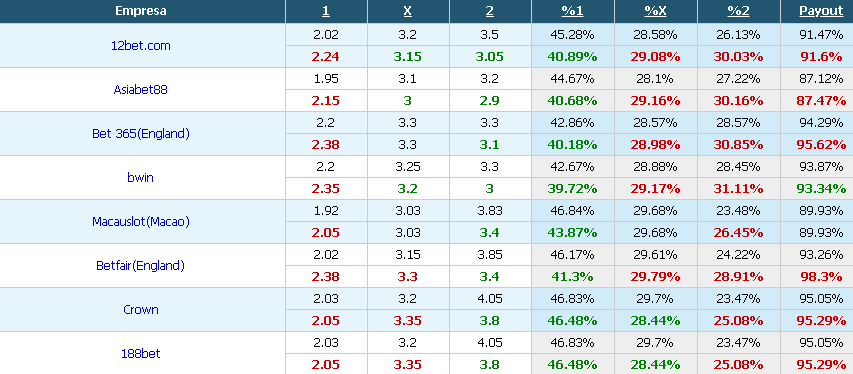Open the bwin company link
853x374 pixels.
pos(140,177)
